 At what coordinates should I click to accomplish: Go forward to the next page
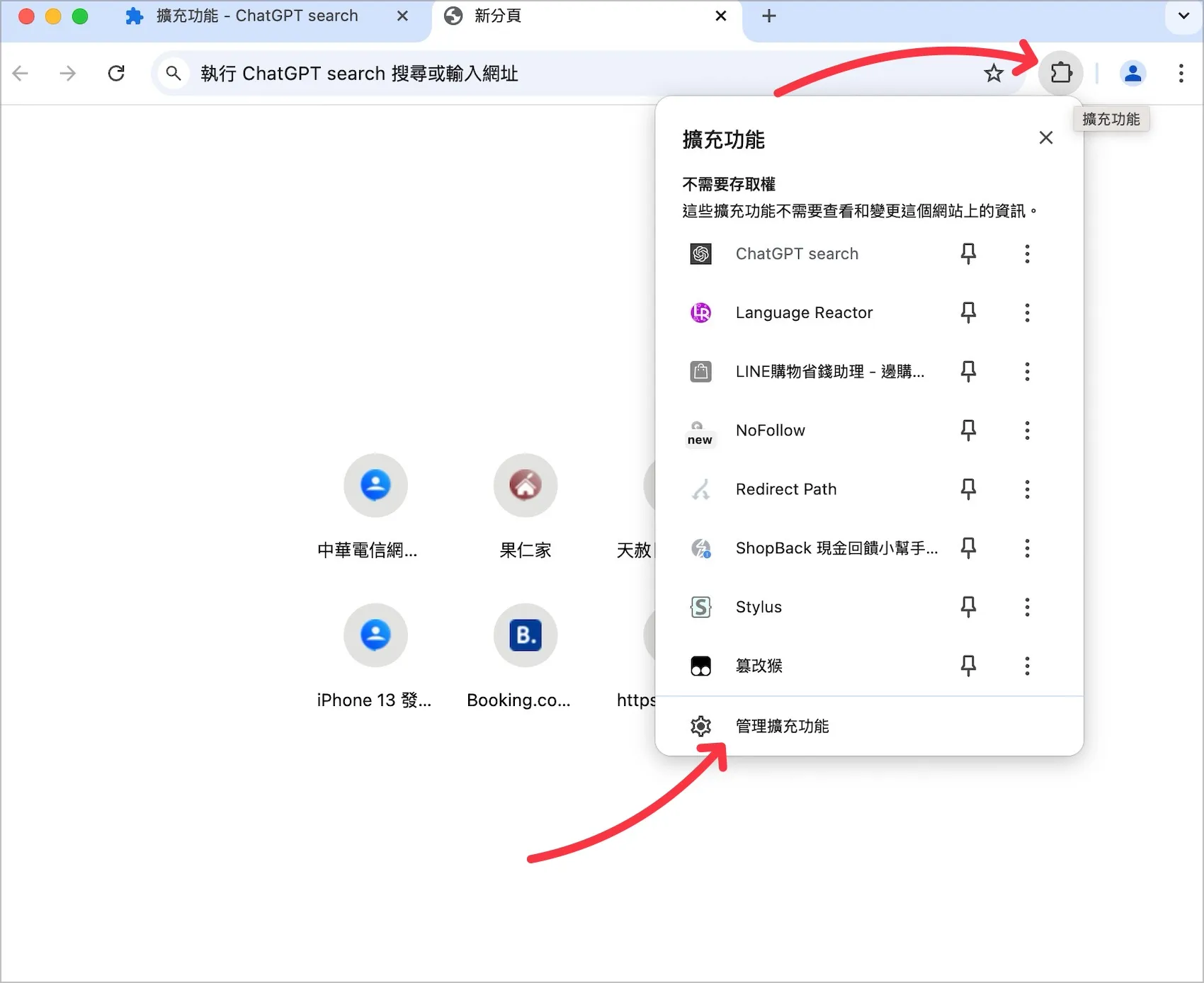pos(68,73)
